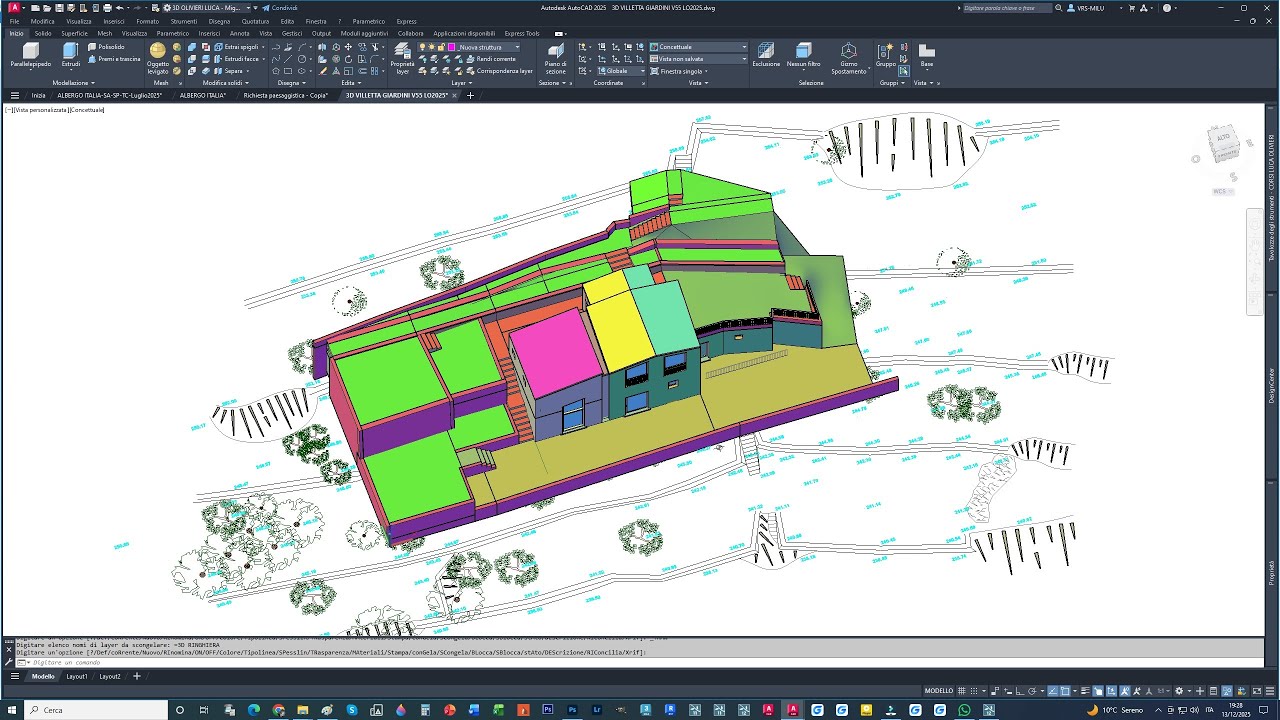
Task: Open the help question mark icon
Action: coord(1167,8)
